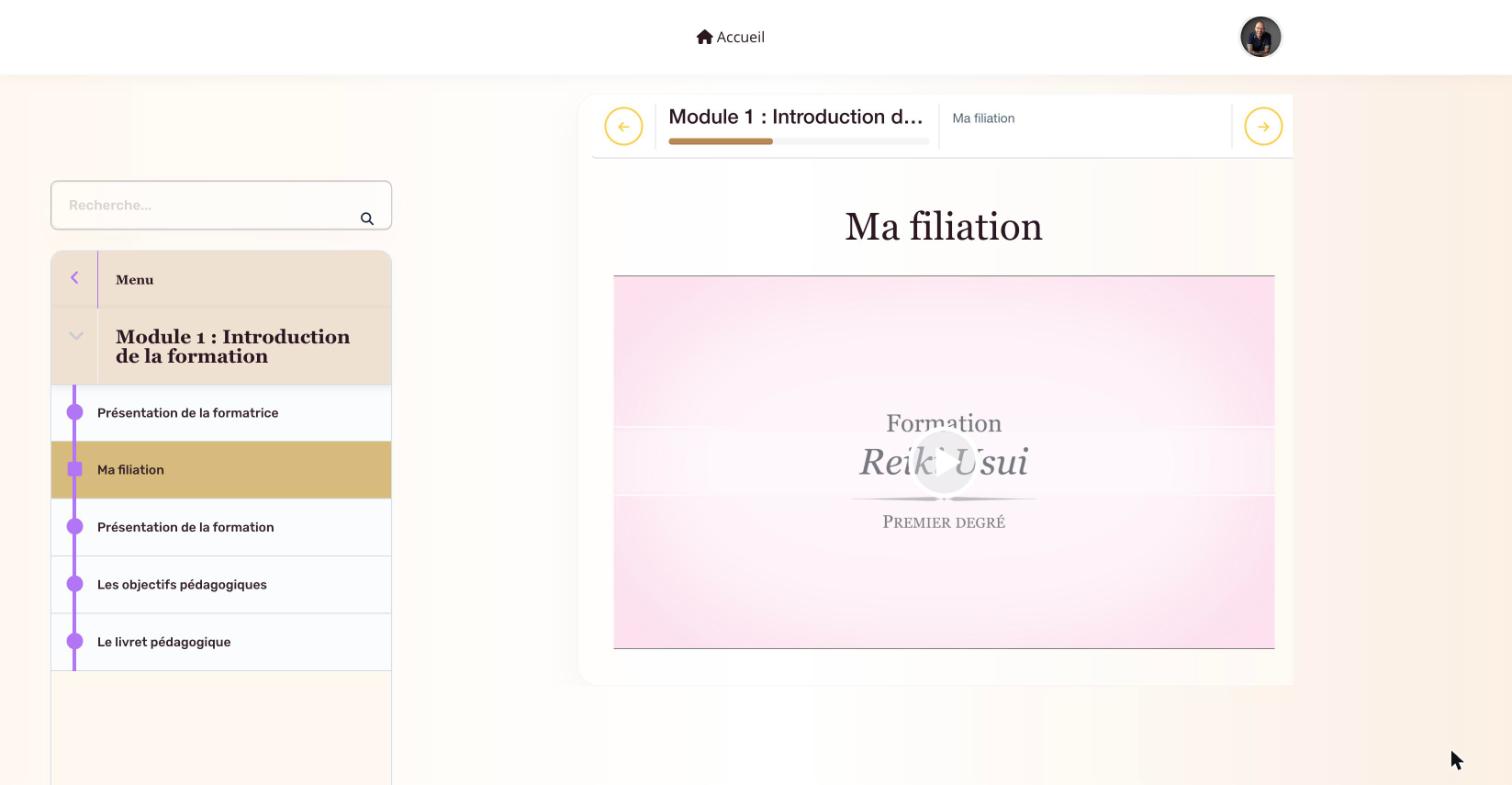Open the user profile avatar

point(1260,37)
